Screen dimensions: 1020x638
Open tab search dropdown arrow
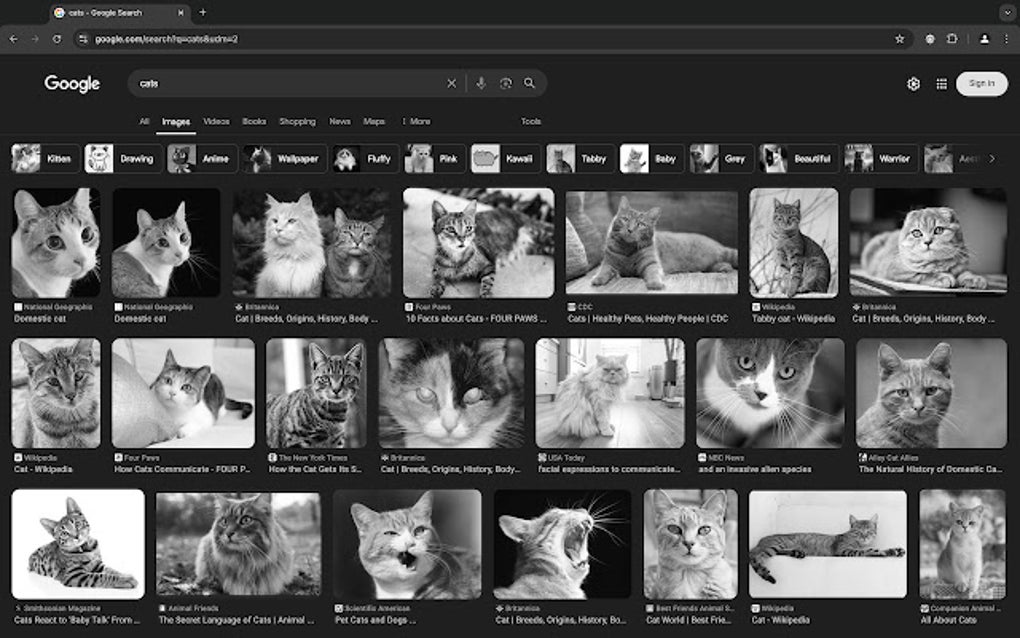tap(1008, 12)
